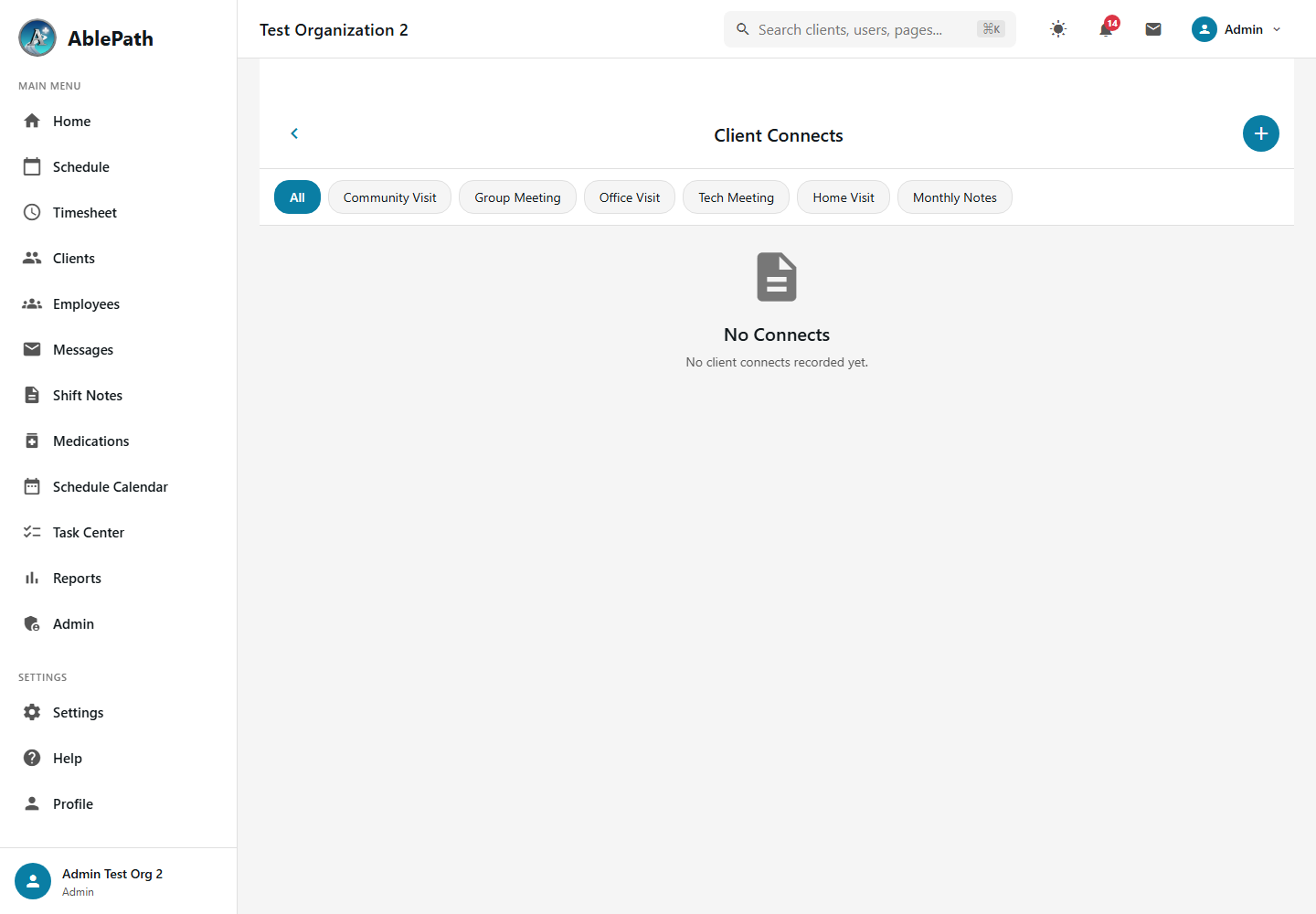The width and height of the screenshot is (1316, 914).
Task: Filter by Tech Meeting
Action: pyautogui.click(x=736, y=197)
